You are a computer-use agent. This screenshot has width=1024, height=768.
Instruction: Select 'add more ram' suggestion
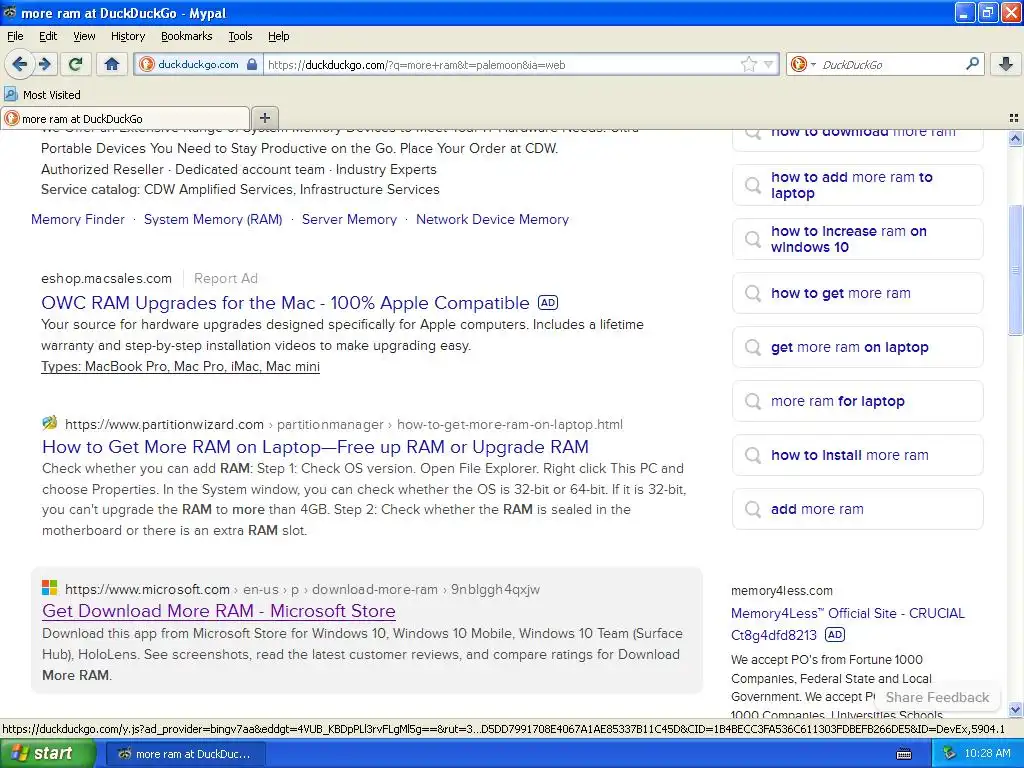pos(857,509)
